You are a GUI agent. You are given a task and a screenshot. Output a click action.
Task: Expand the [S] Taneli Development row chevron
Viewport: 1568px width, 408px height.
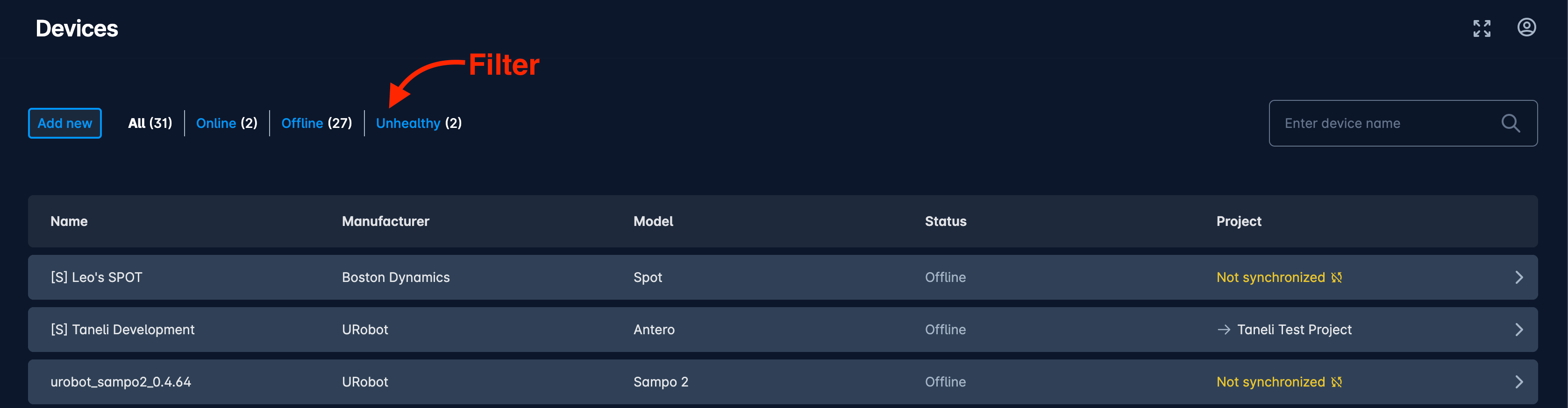(x=1518, y=330)
